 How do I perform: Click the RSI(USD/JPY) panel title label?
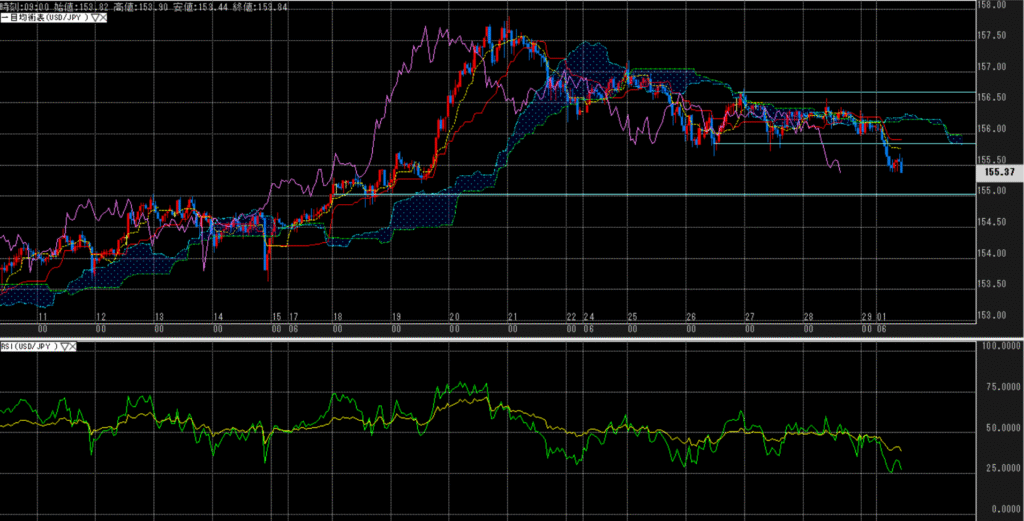(x=30, y=347)
